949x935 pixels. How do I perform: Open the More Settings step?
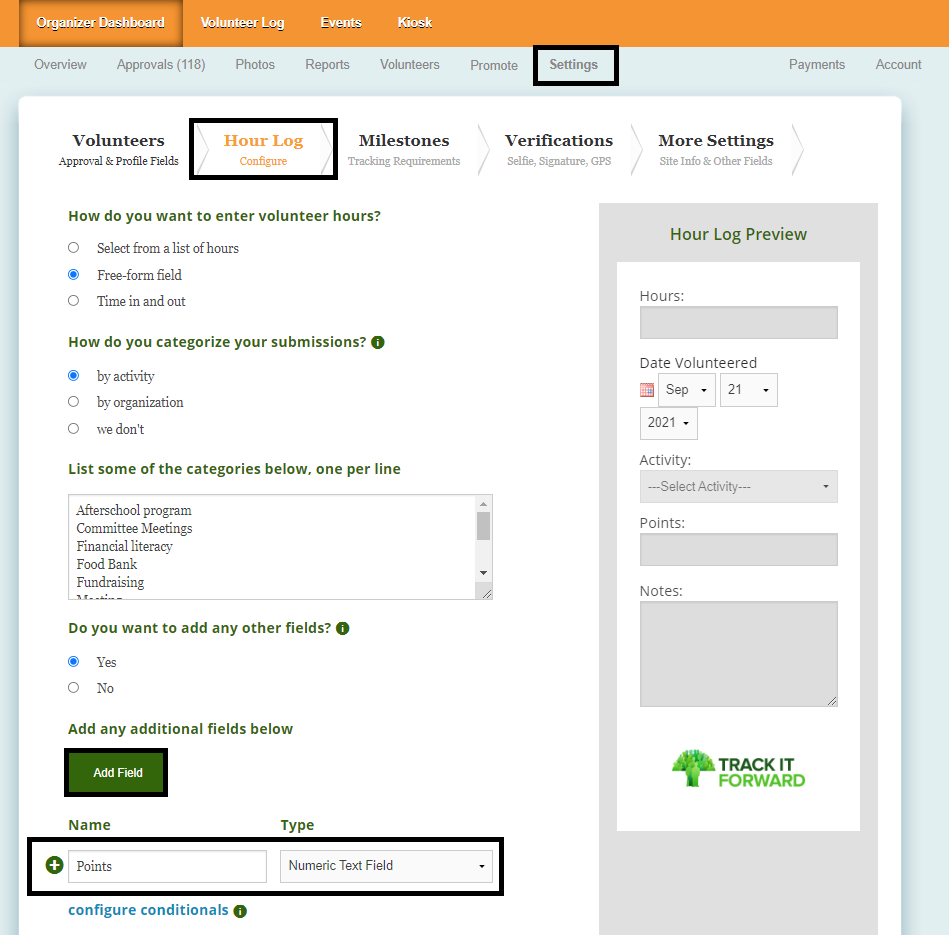716,149
